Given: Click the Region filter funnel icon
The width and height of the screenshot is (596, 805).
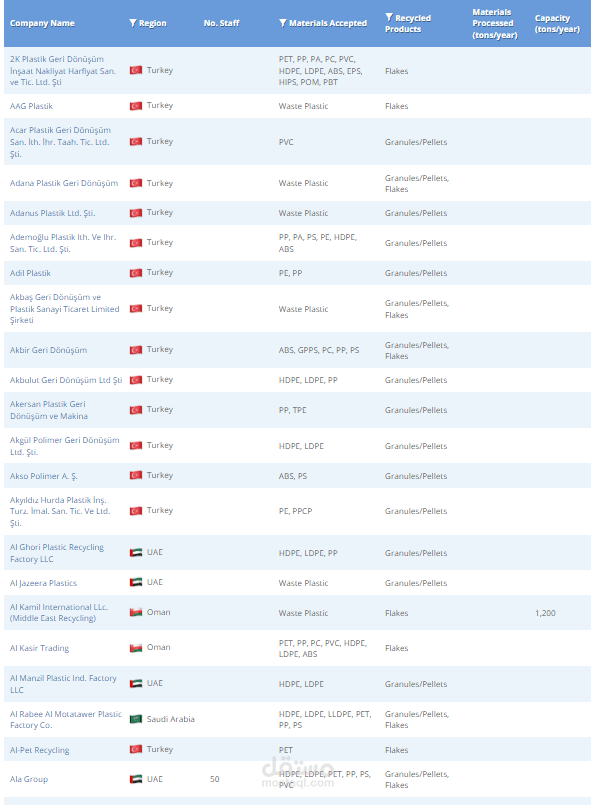Looking at the screenshot, I should point(133,23).
